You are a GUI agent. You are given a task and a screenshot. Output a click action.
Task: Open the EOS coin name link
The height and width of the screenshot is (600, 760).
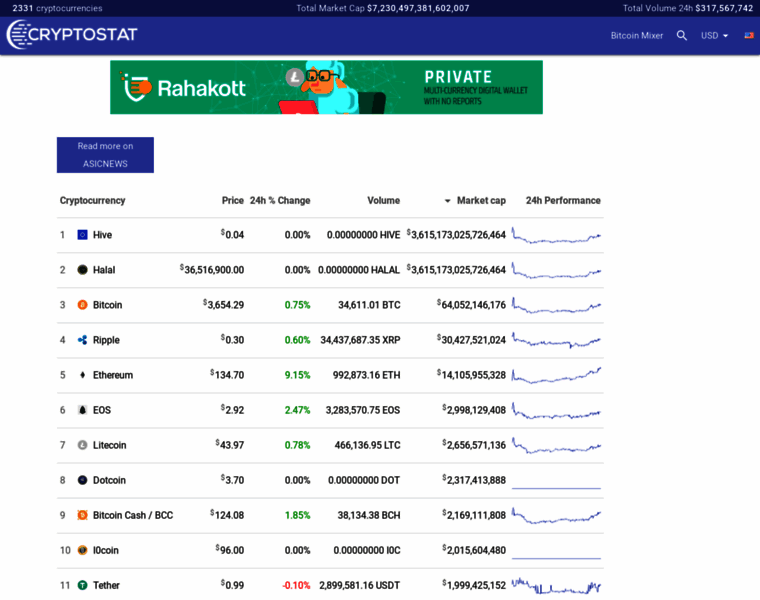(x=102, y=410)
